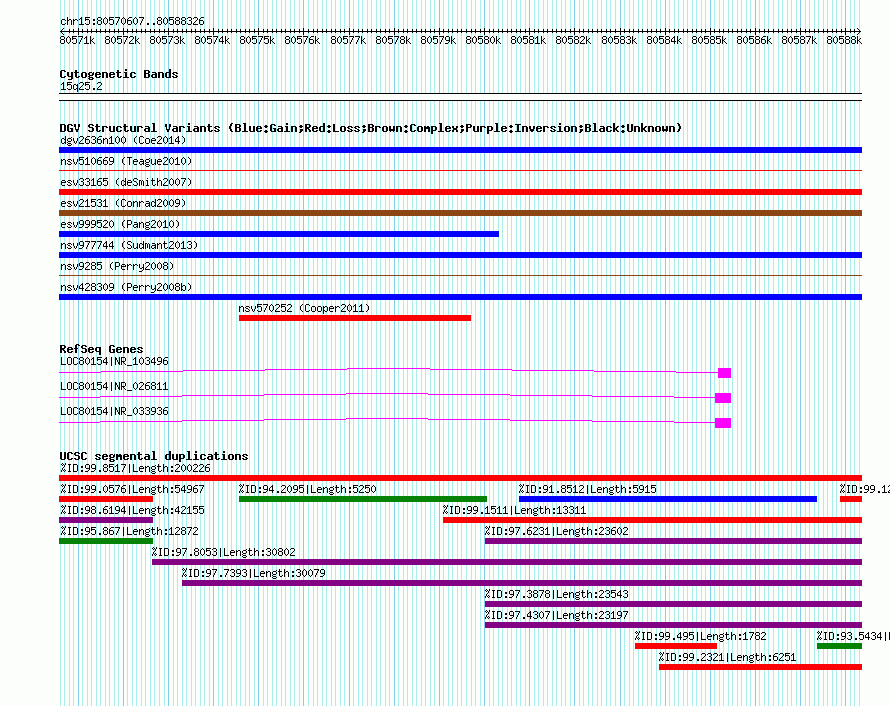The height and width of the screenshot is (706, 890).
Task: Open the nsv977744 (Sudmant2013) blue bar
Action: click(460, 255)
